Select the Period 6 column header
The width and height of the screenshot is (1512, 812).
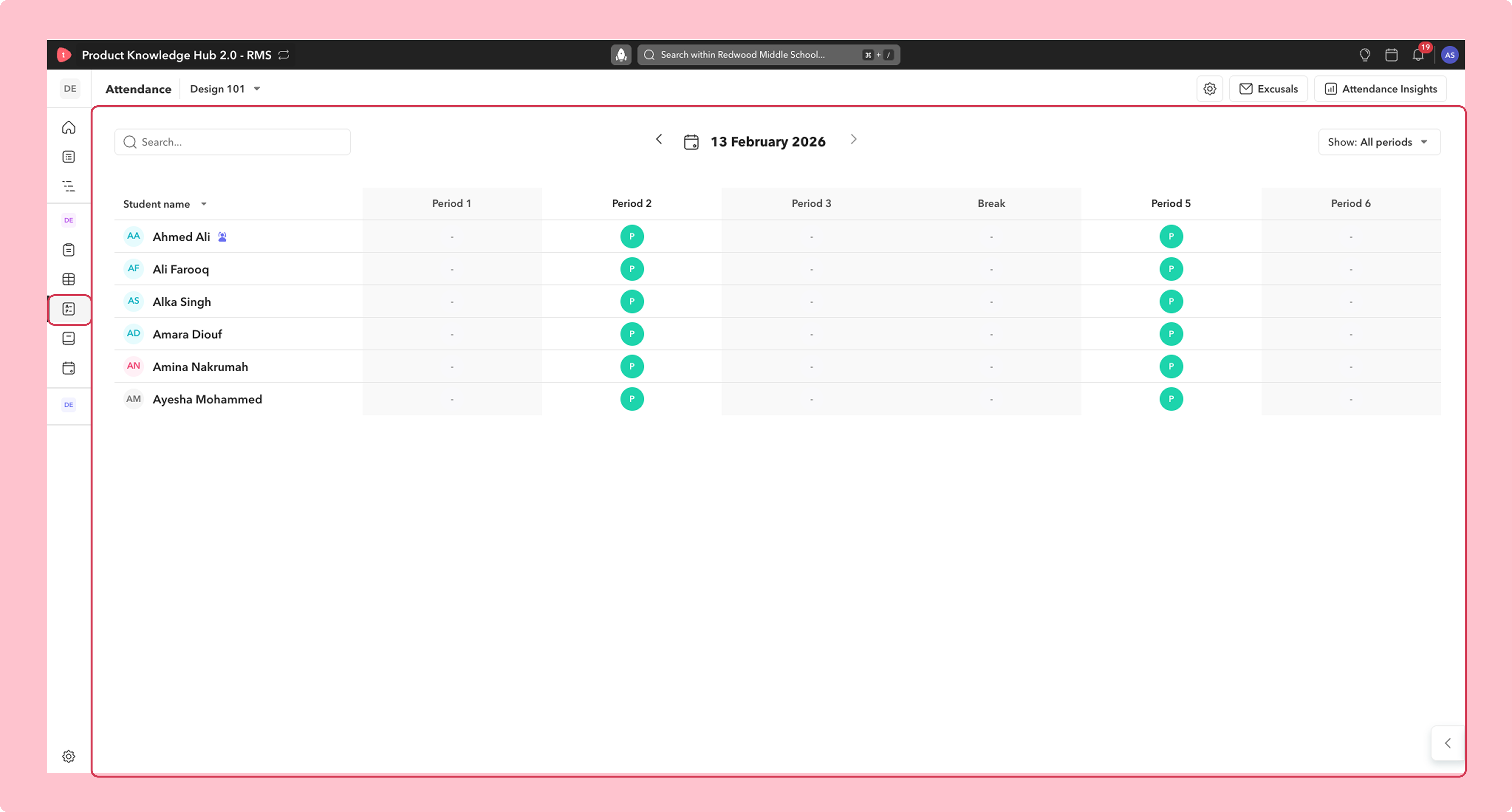(1351, 203)
